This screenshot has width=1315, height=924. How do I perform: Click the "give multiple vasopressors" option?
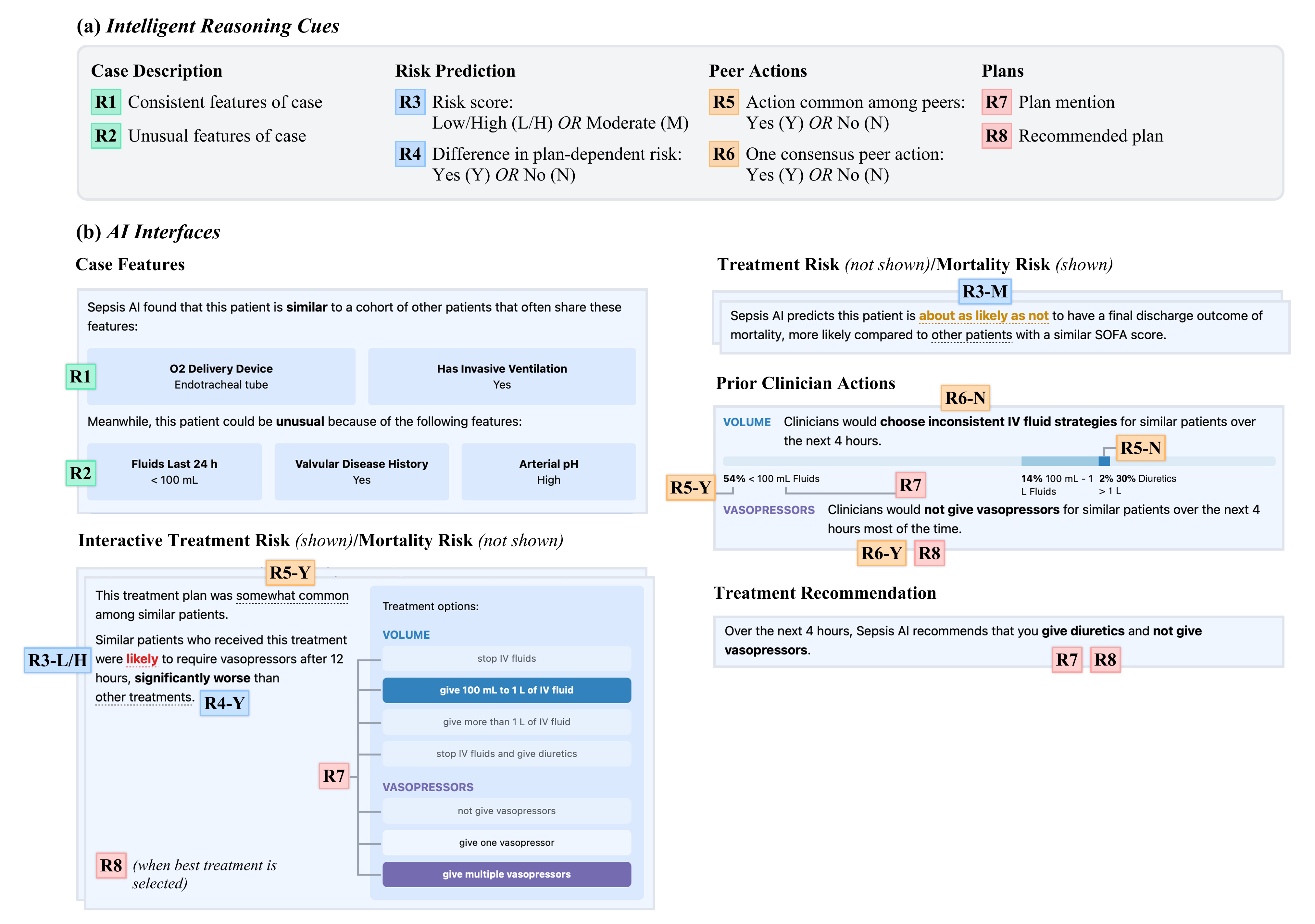(506, 874)
